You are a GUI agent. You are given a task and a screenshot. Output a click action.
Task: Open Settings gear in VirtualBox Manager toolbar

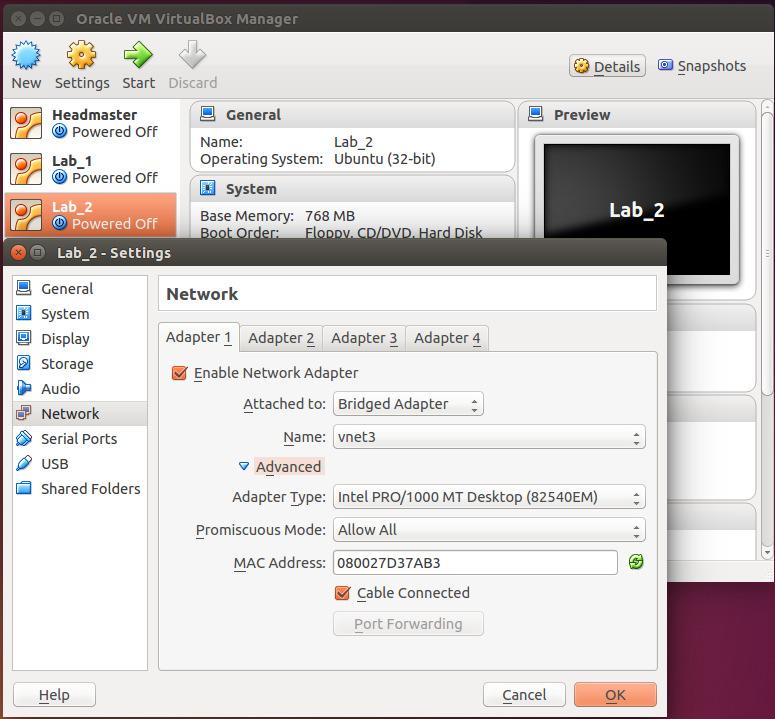click(x=82, y=55)
